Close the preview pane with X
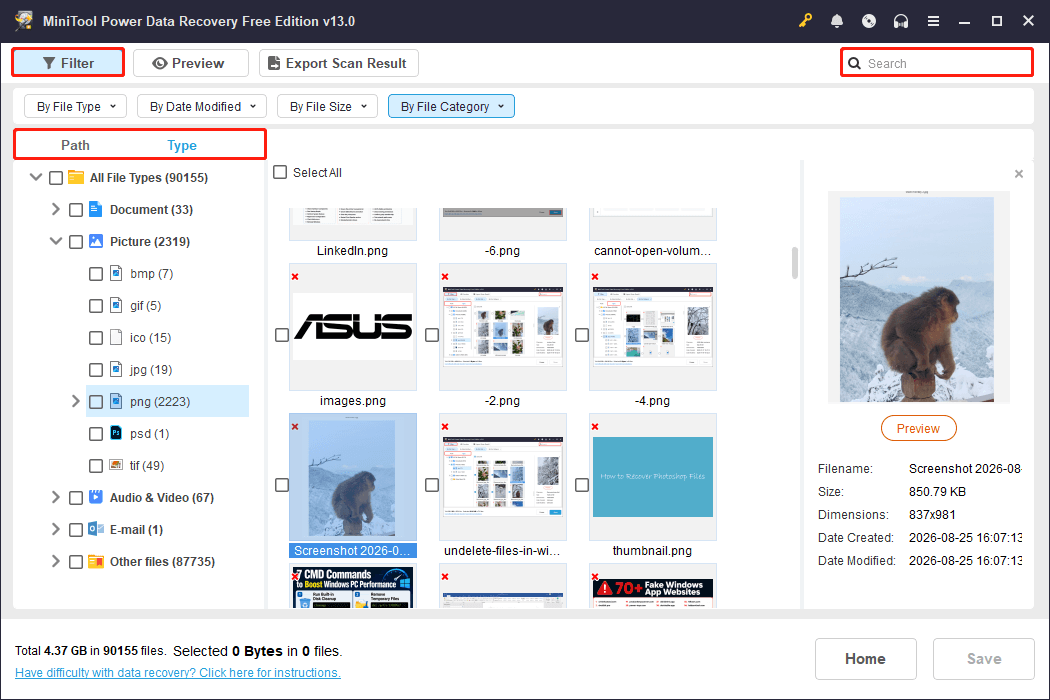The image size is (1050, 700). 1019,174
